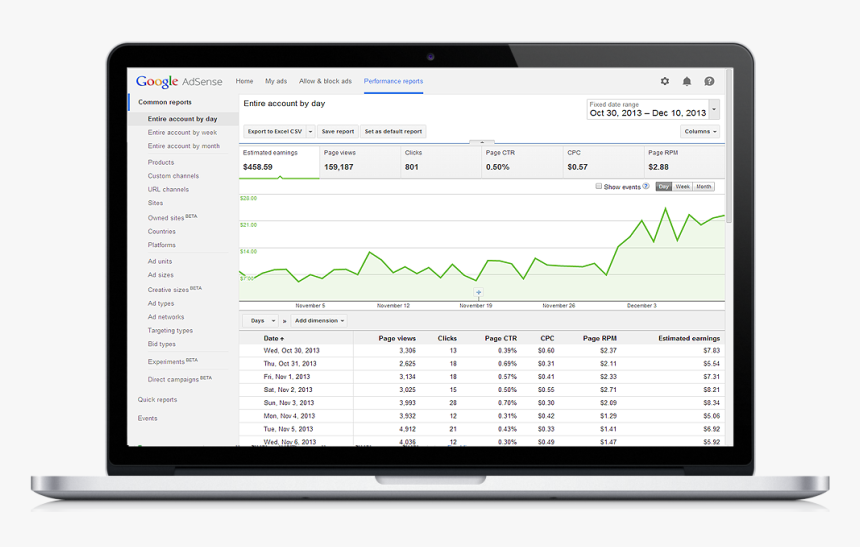Open Entire account by week report
The width and height of the screenshot is (860, 547).
pyautogui.click(x=182, y=132)
